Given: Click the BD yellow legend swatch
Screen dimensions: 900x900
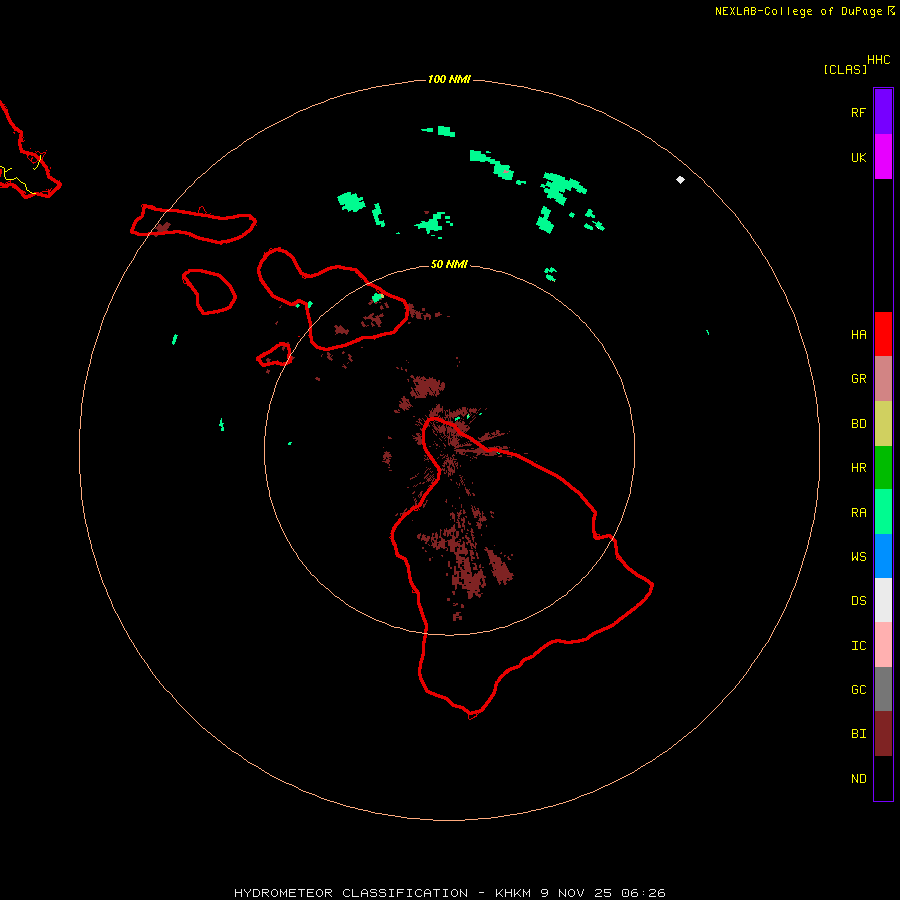Looking at the screenshot, I should tap(883, 424).
